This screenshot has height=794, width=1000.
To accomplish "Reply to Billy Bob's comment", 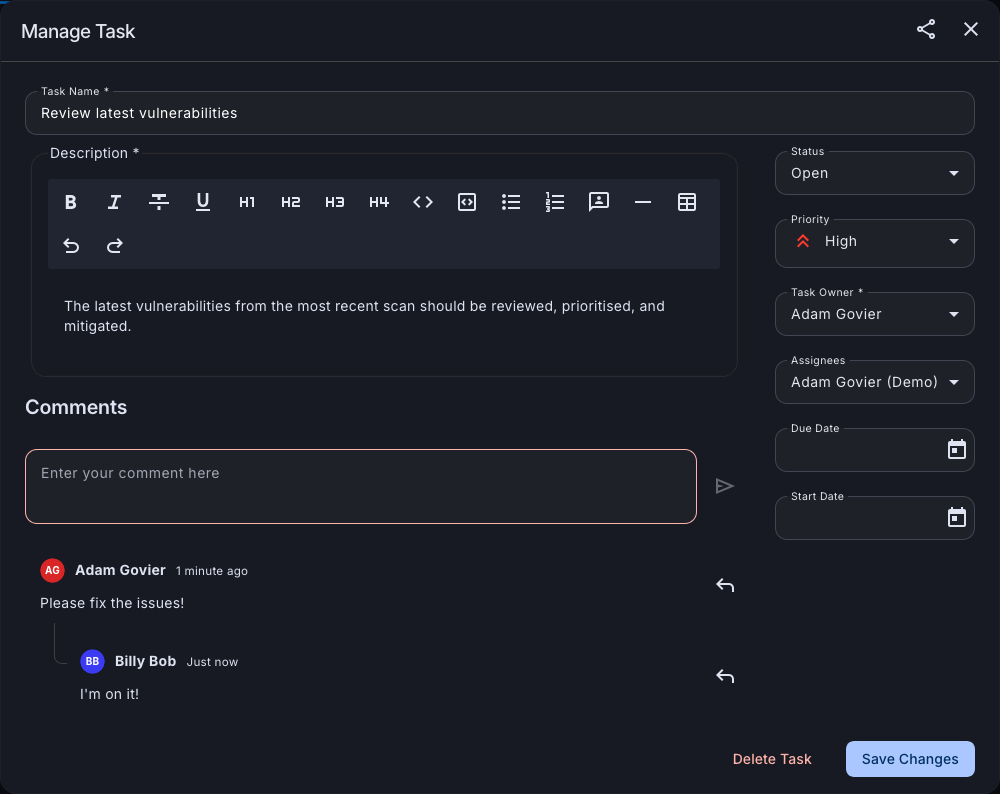I will coord(725,676).
